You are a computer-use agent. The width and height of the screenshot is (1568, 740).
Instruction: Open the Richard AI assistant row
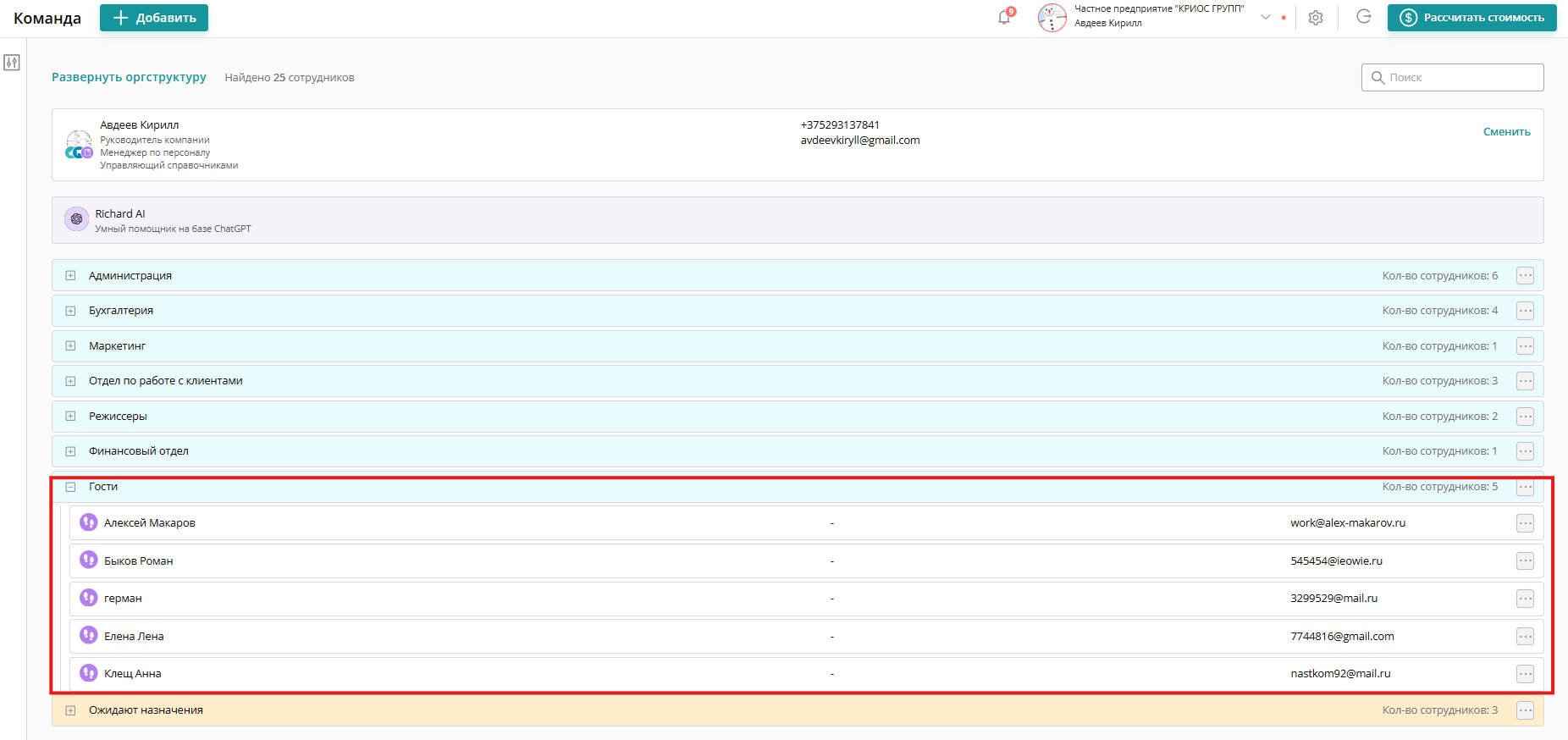798,220
